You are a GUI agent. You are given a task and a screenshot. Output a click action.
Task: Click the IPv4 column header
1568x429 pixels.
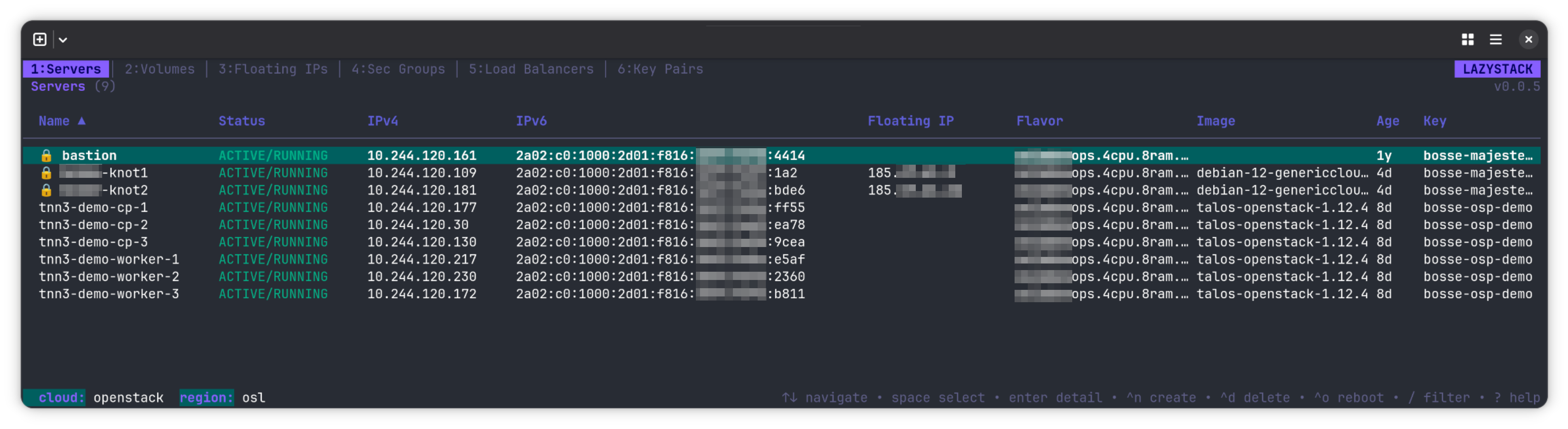[382, 121]
